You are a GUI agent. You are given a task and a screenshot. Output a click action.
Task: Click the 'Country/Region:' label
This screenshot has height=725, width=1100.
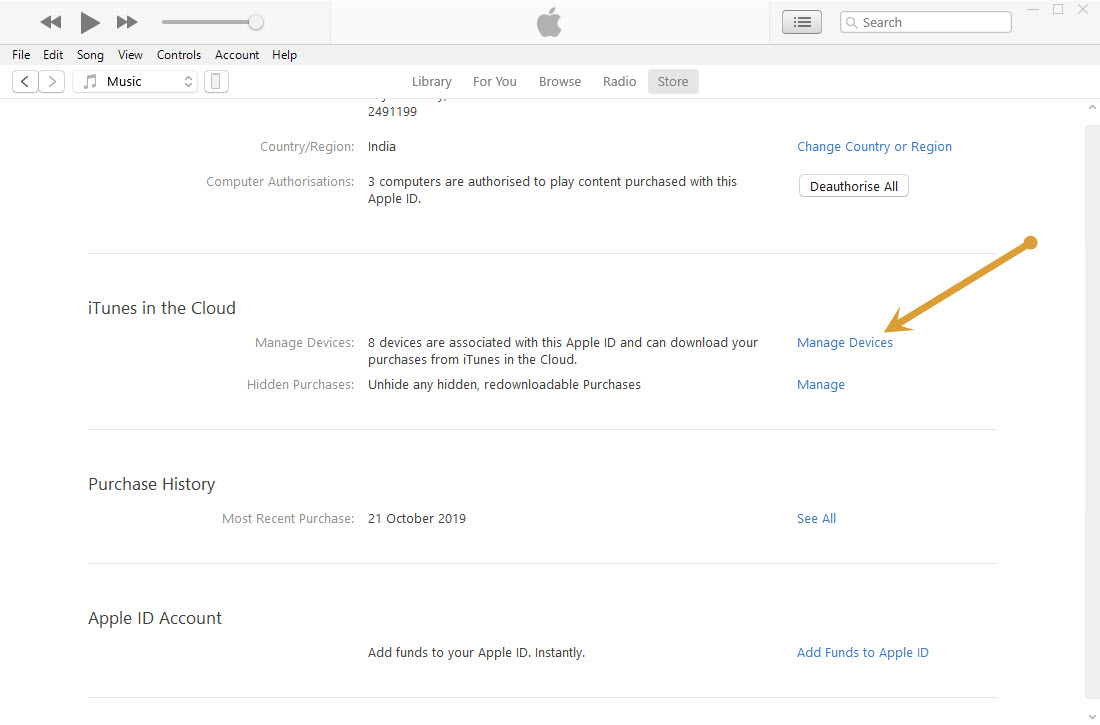307,147
